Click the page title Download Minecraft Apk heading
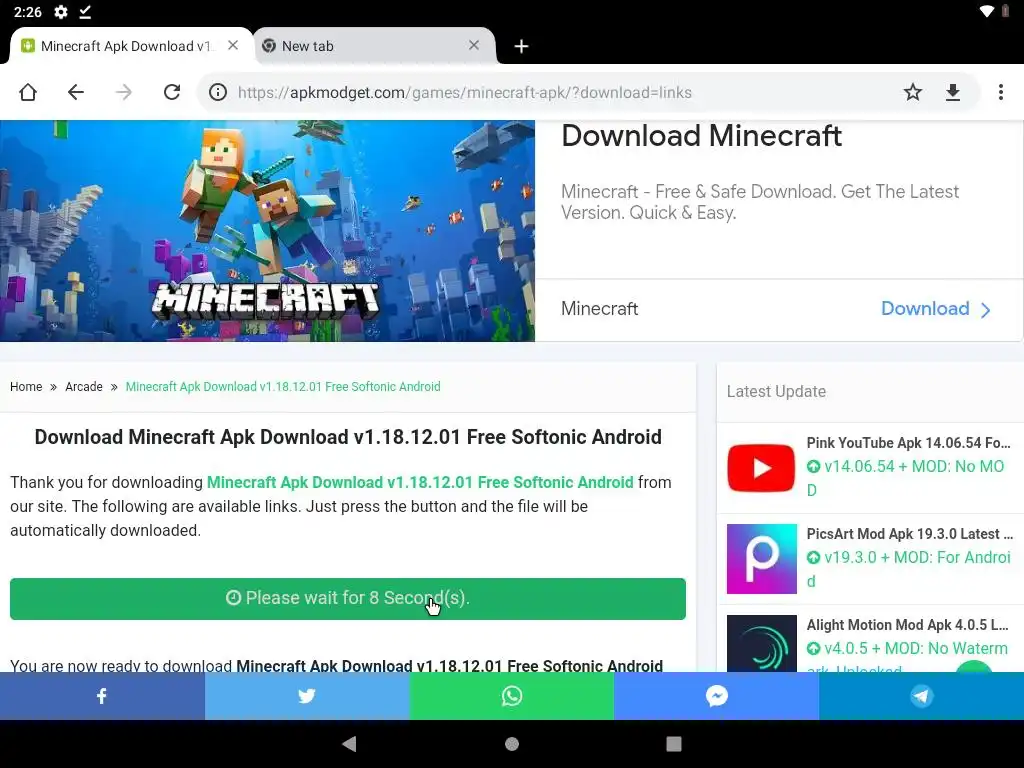1024x768 pixels. 348,437
